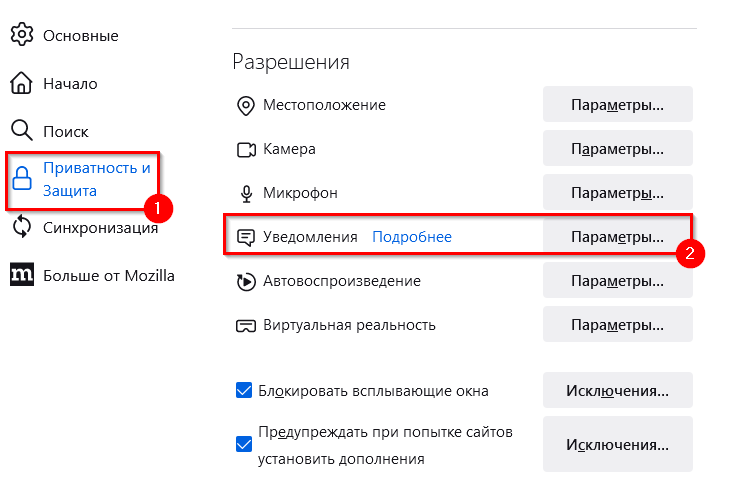
Task: Click the VR headset icon in permissions
Action: coord(245,325)
